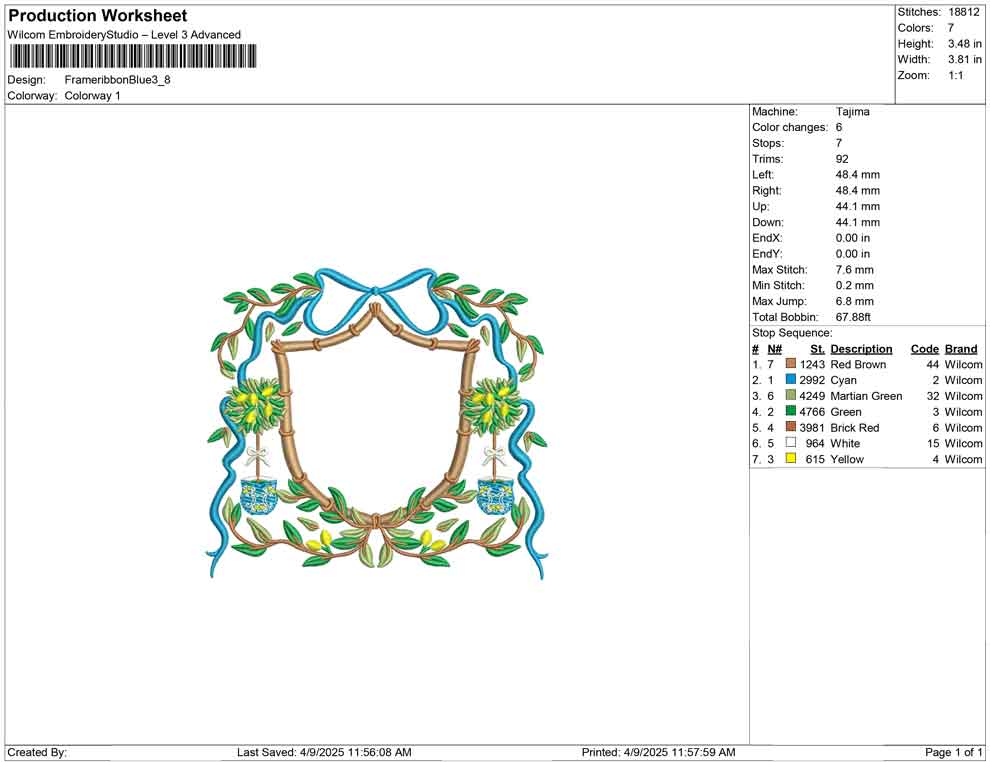This screenshot has height=762, width=990.
Task: Click the Wilcom brand in the Cyan row
Action: (x=963, y=380)
